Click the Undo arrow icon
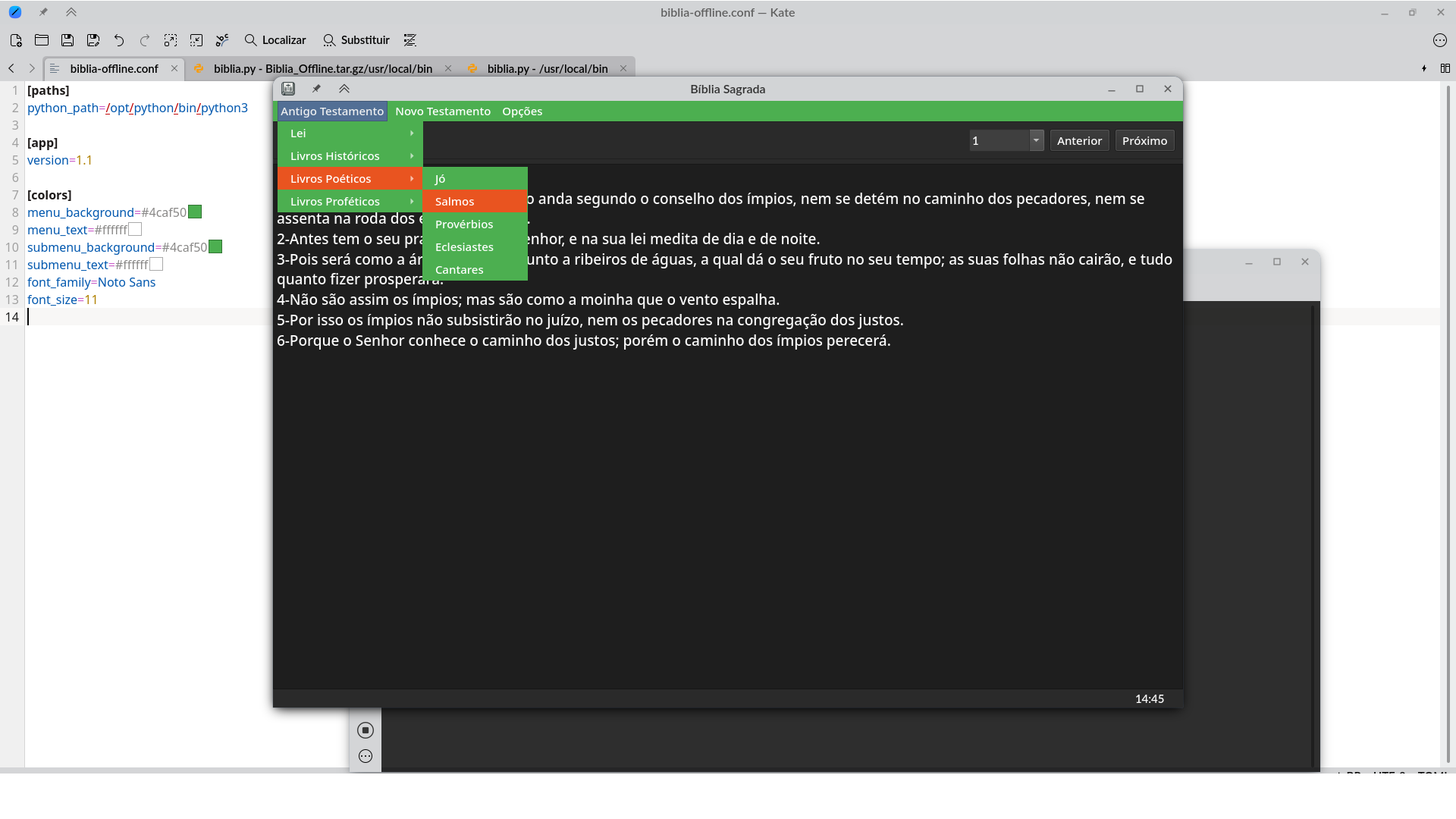 119,40
